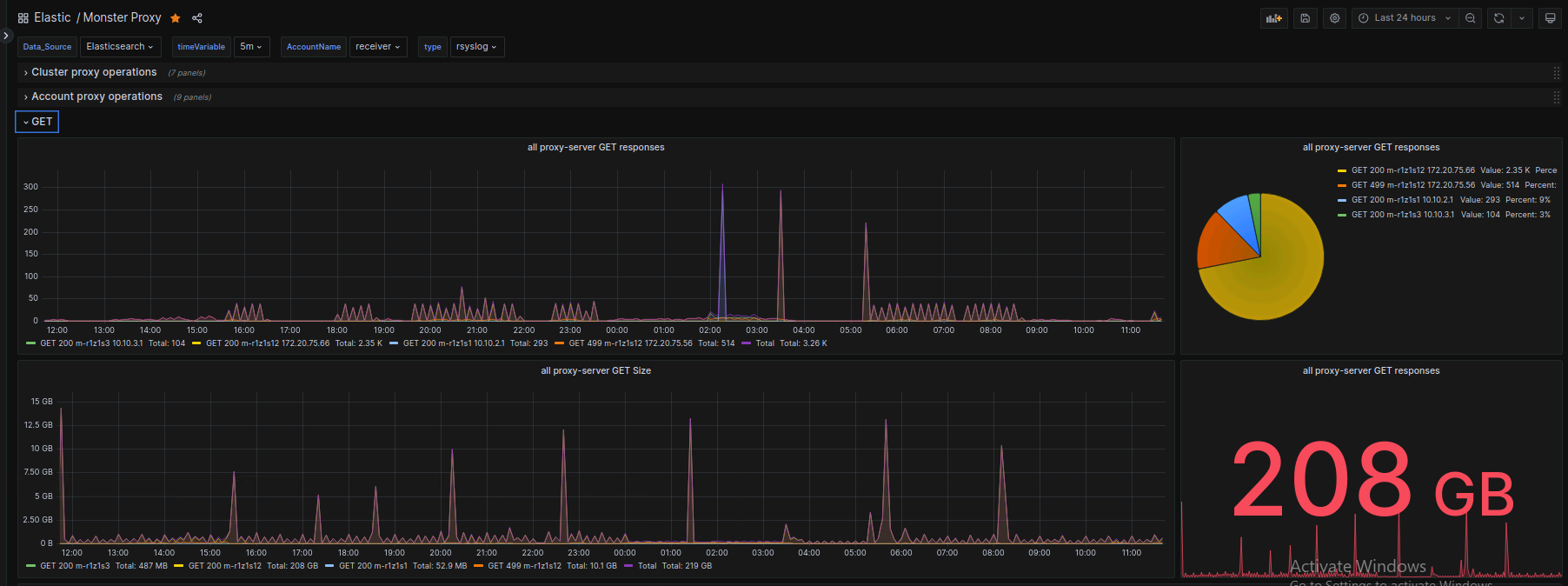
Task: Expand the Cluster proxy operations row
Action: 94,72
